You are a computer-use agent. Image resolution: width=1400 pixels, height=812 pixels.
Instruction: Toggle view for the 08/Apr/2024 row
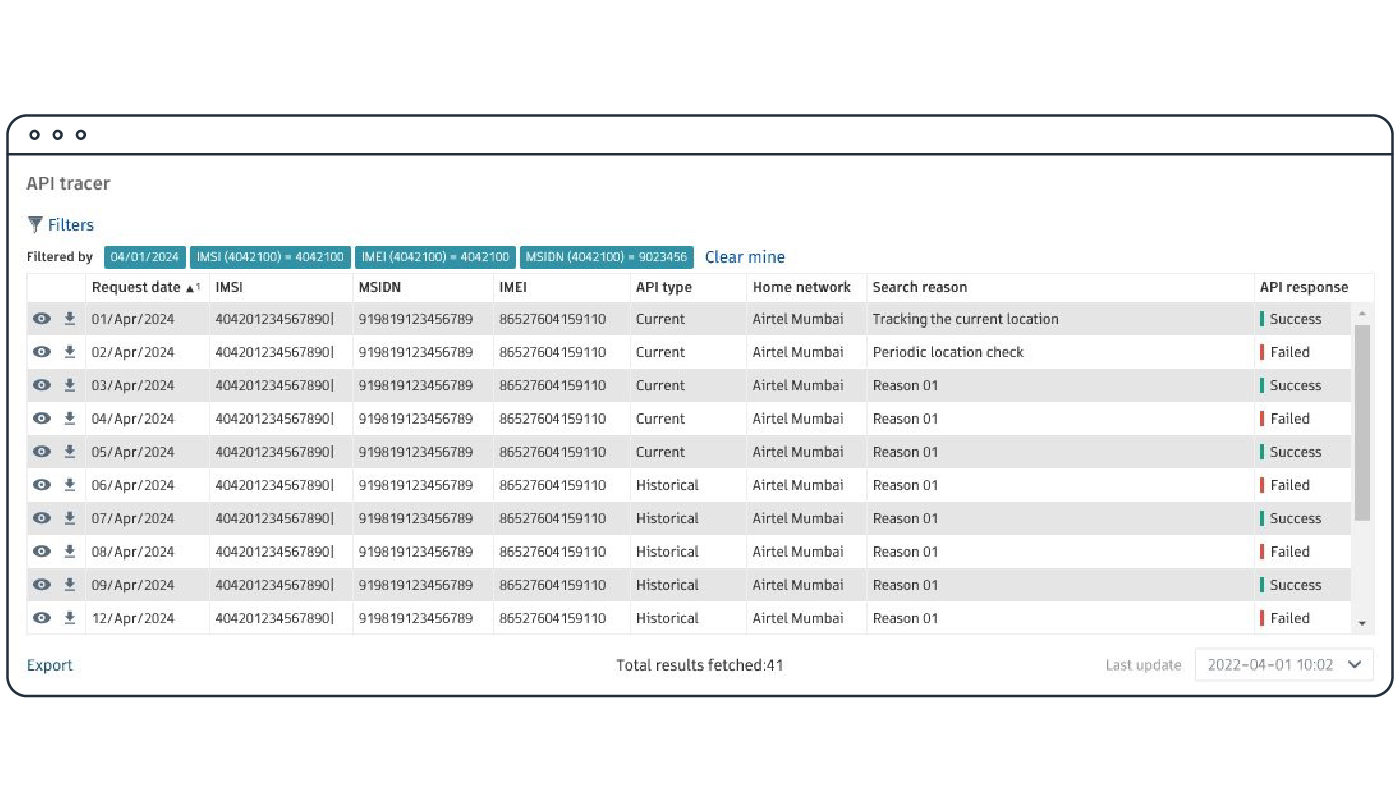[41, 552]
